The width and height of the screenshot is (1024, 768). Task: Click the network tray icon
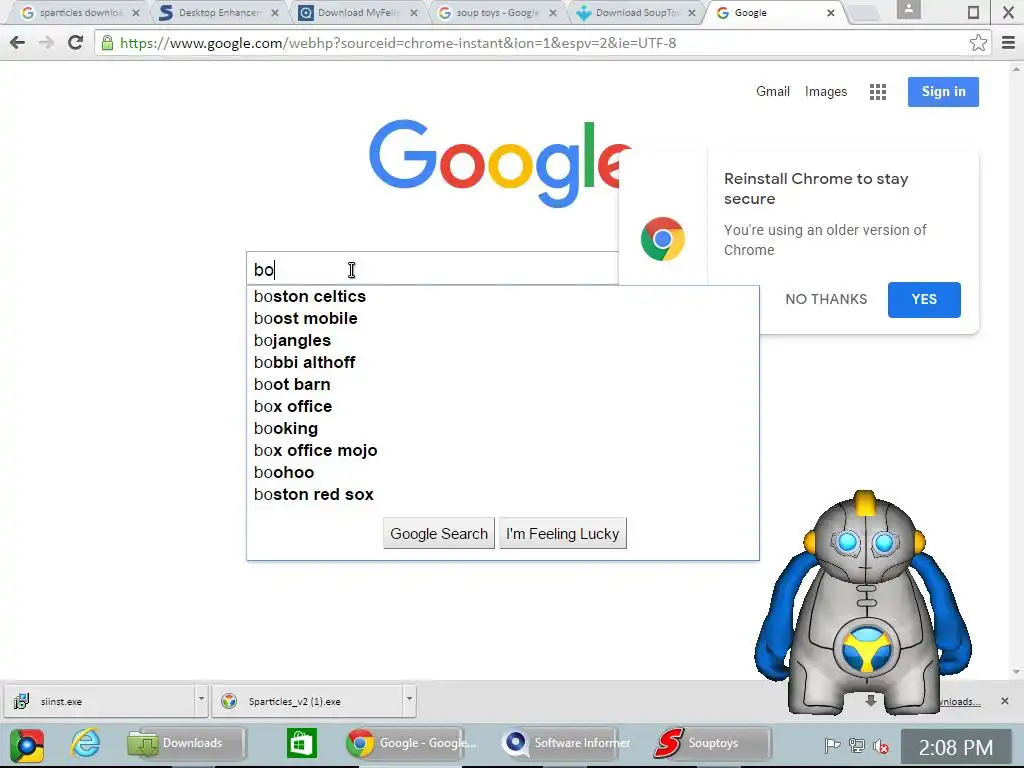coord(856,745)
